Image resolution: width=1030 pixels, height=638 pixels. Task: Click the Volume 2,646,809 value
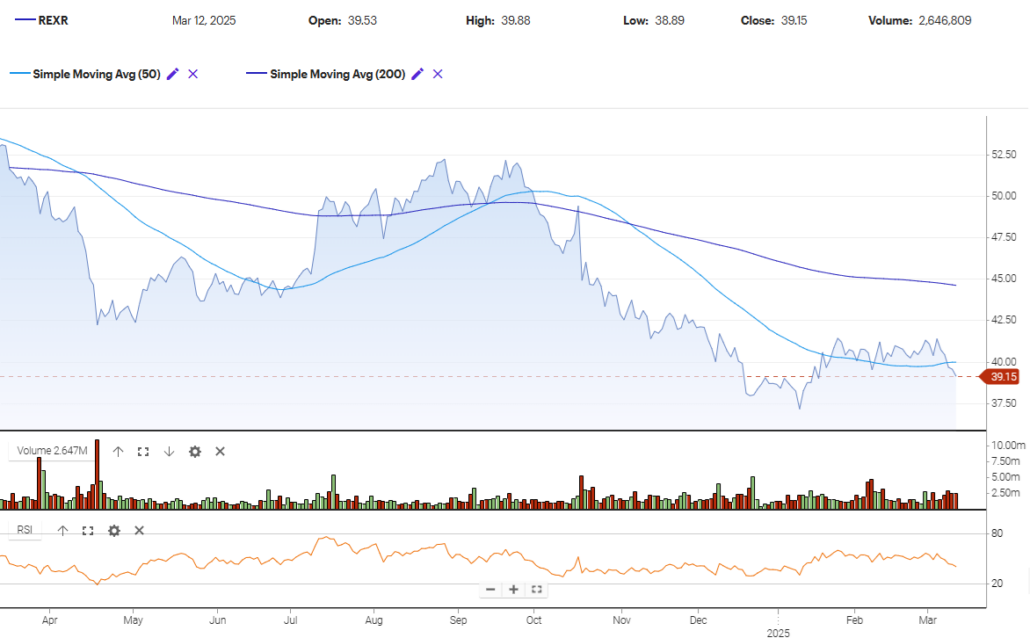pos(945,20)
